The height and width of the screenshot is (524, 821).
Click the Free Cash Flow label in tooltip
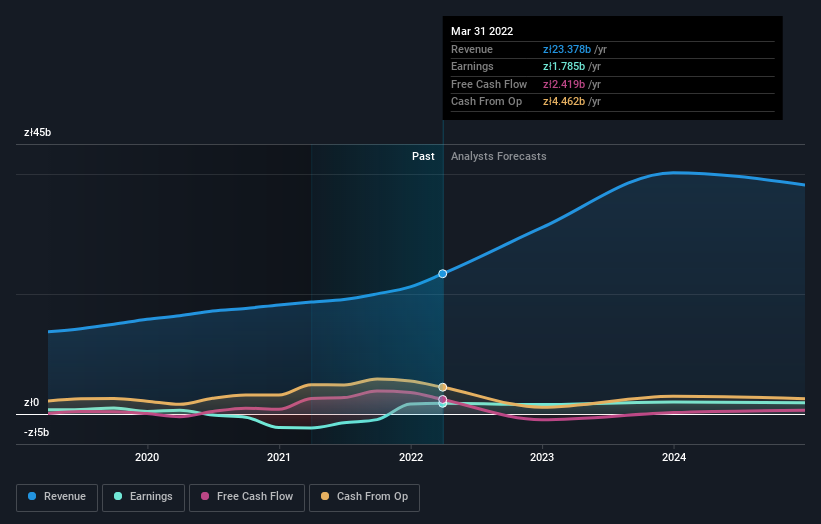coord(489,84)
